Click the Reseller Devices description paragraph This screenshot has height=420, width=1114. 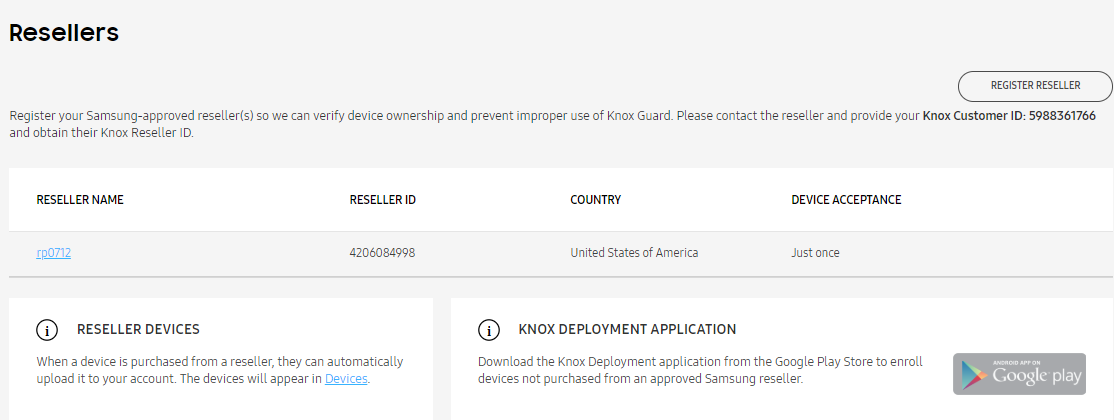[220, 370]
